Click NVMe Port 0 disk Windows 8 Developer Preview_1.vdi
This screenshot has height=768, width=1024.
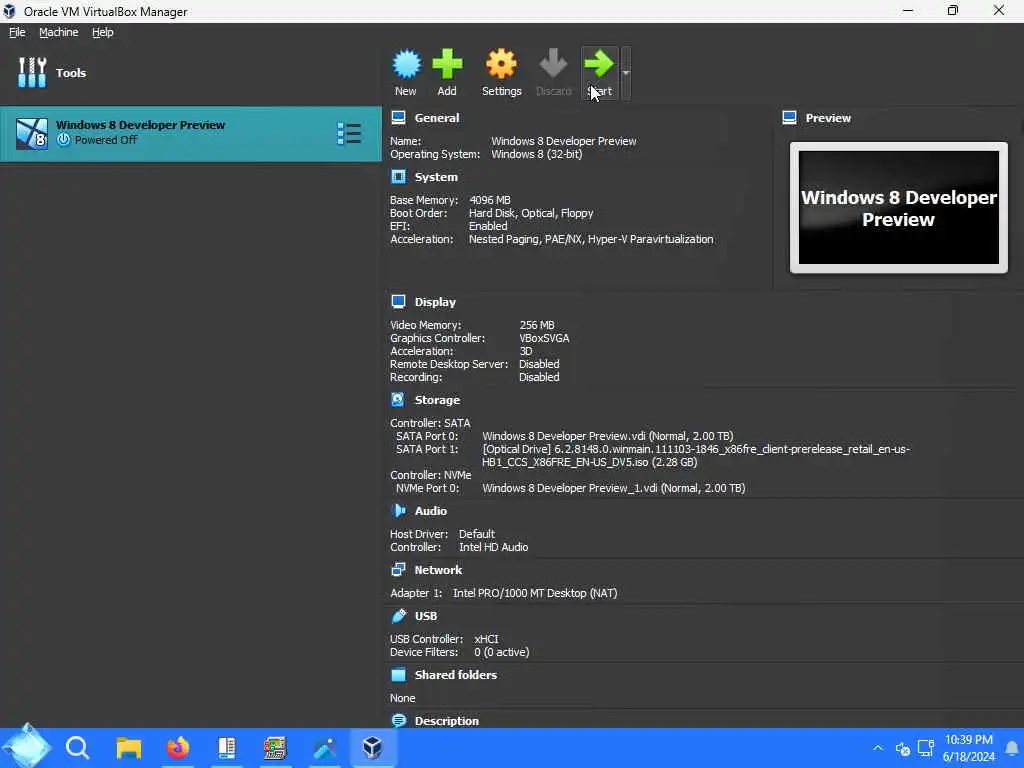point(613,488)
